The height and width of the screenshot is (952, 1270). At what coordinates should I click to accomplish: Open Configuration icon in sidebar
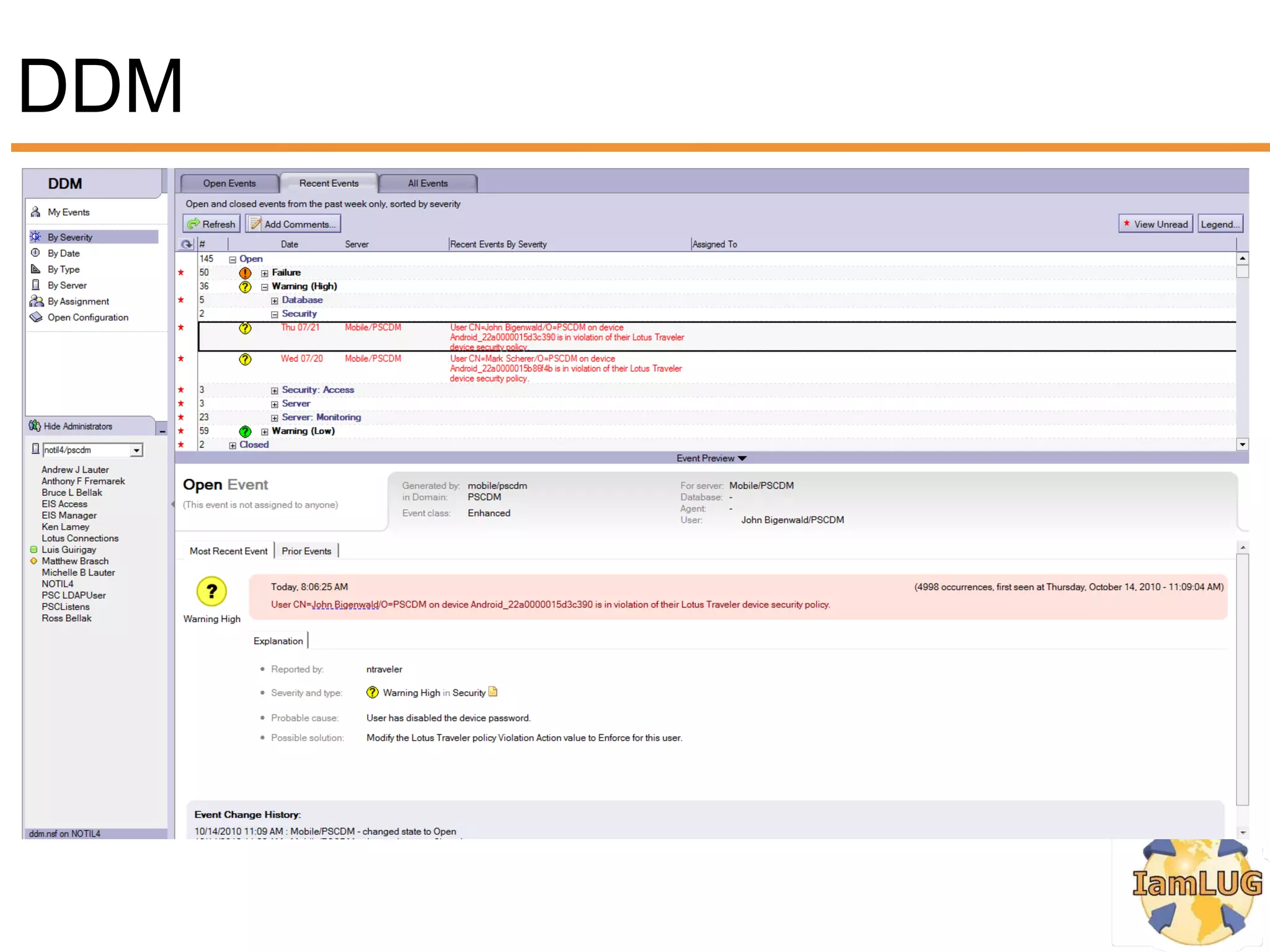tap(36, 317)
